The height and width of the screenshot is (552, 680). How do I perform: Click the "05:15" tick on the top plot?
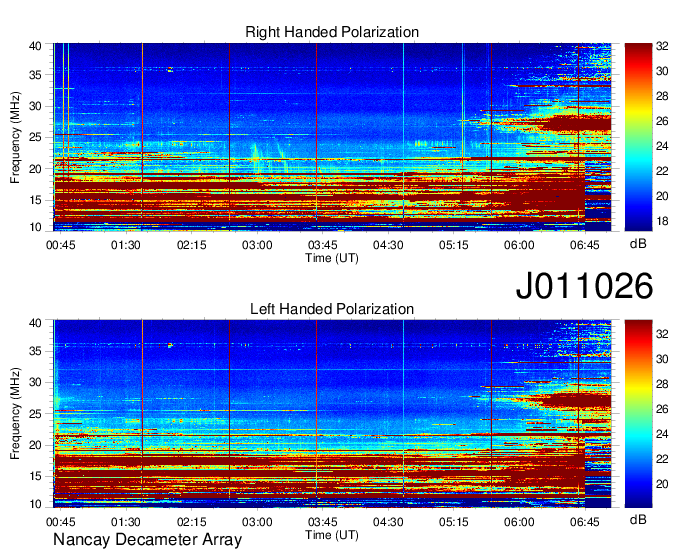tap(454, 245)
